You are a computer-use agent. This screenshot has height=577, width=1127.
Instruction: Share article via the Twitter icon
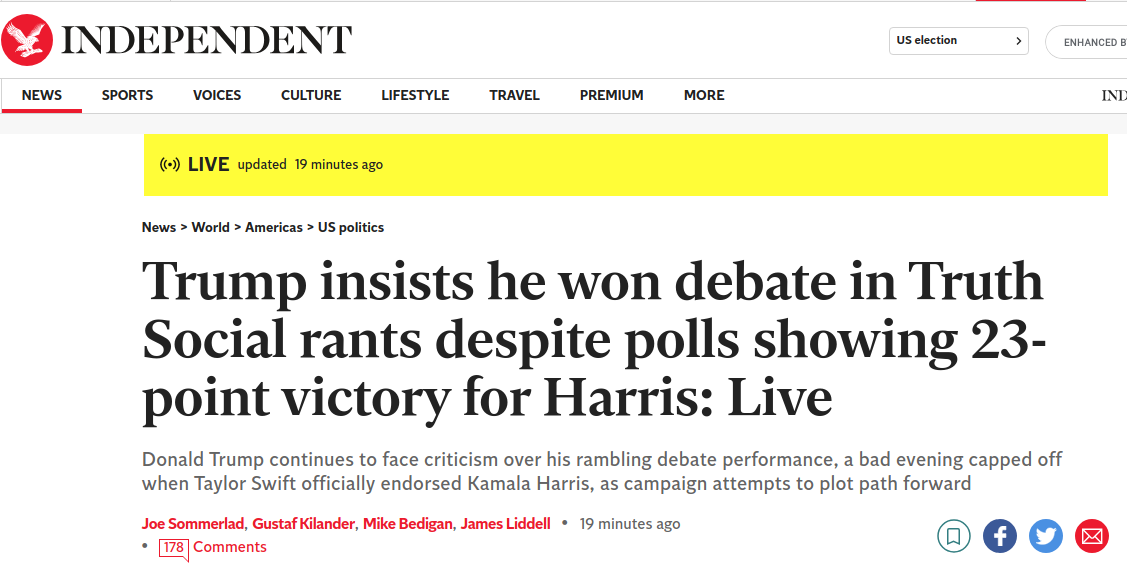1046,536
